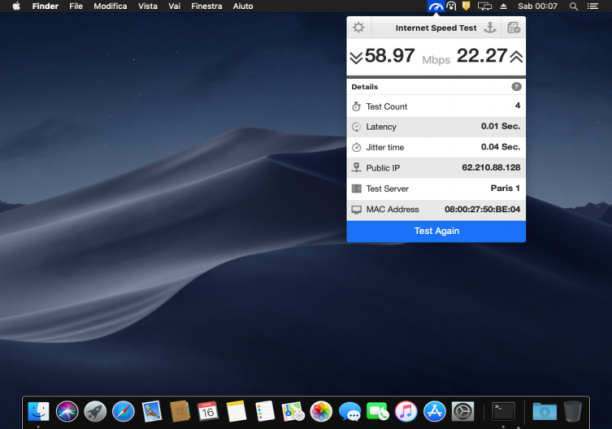Open the test history calendar icon
Screen dimensions: 612x429
pos(513,28)
